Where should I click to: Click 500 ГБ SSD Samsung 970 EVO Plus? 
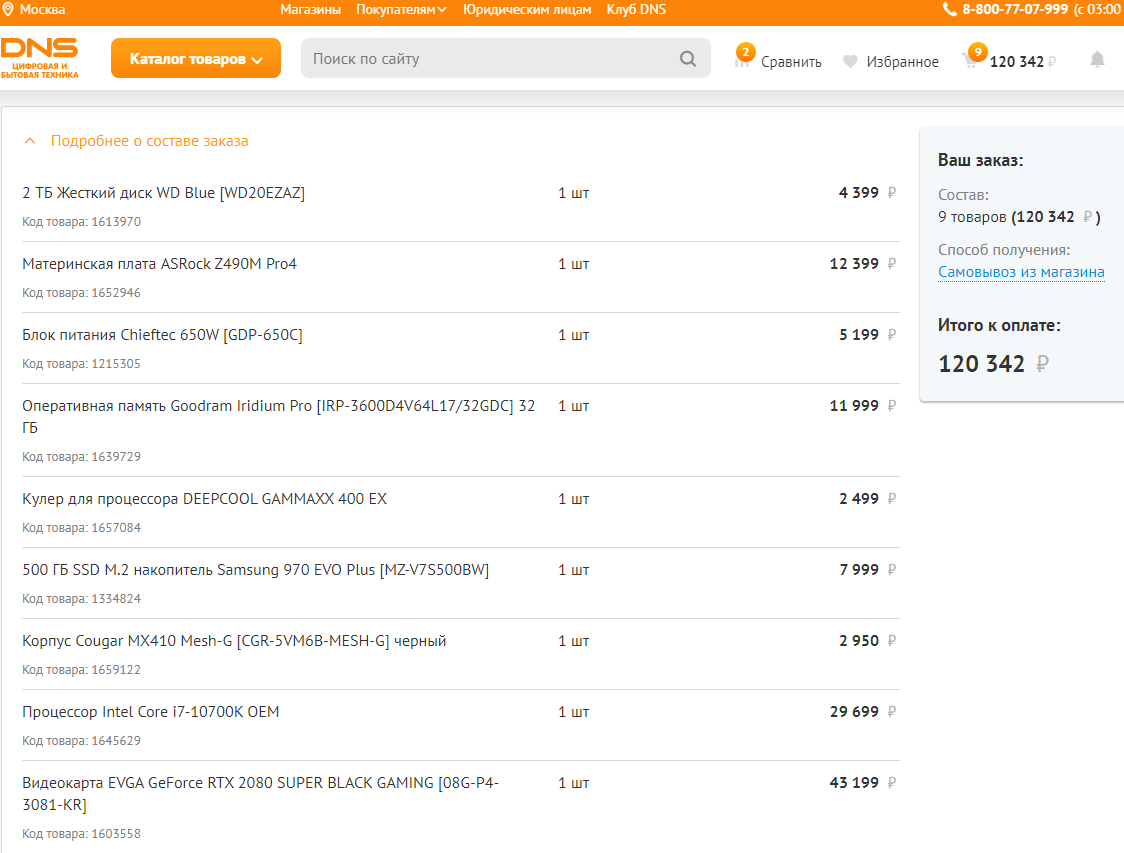click(x=255, y=570)
